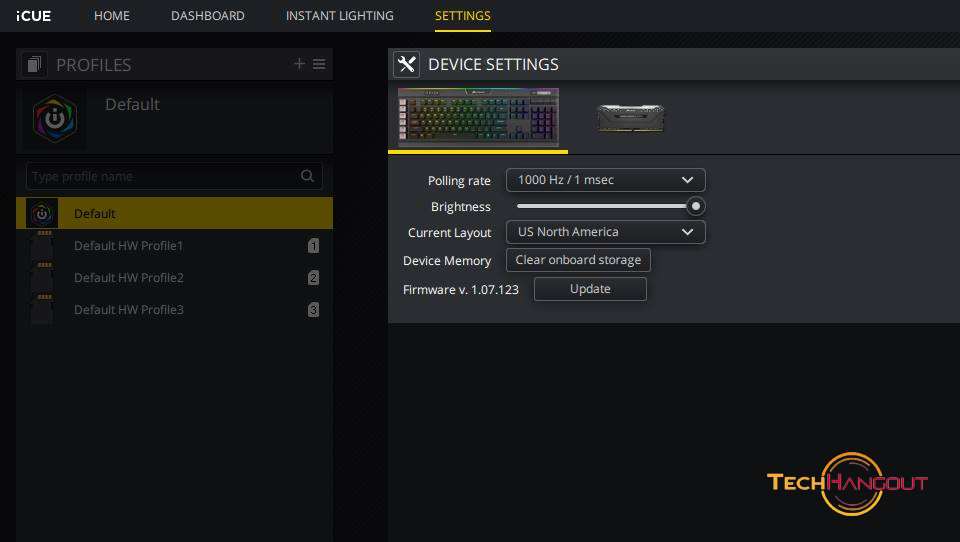
Task: Click the Default profile row's small icon
Action: (42, 213)
